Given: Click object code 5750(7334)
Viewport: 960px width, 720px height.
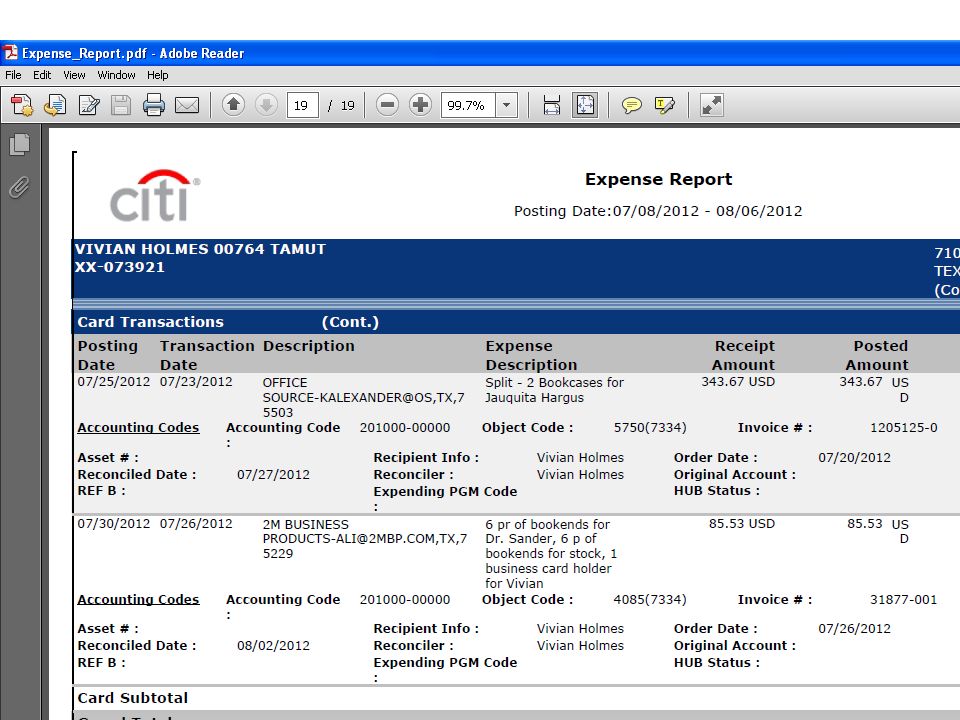Looking at the screenshot, I should pyautogui.click(x=650, y=427).
